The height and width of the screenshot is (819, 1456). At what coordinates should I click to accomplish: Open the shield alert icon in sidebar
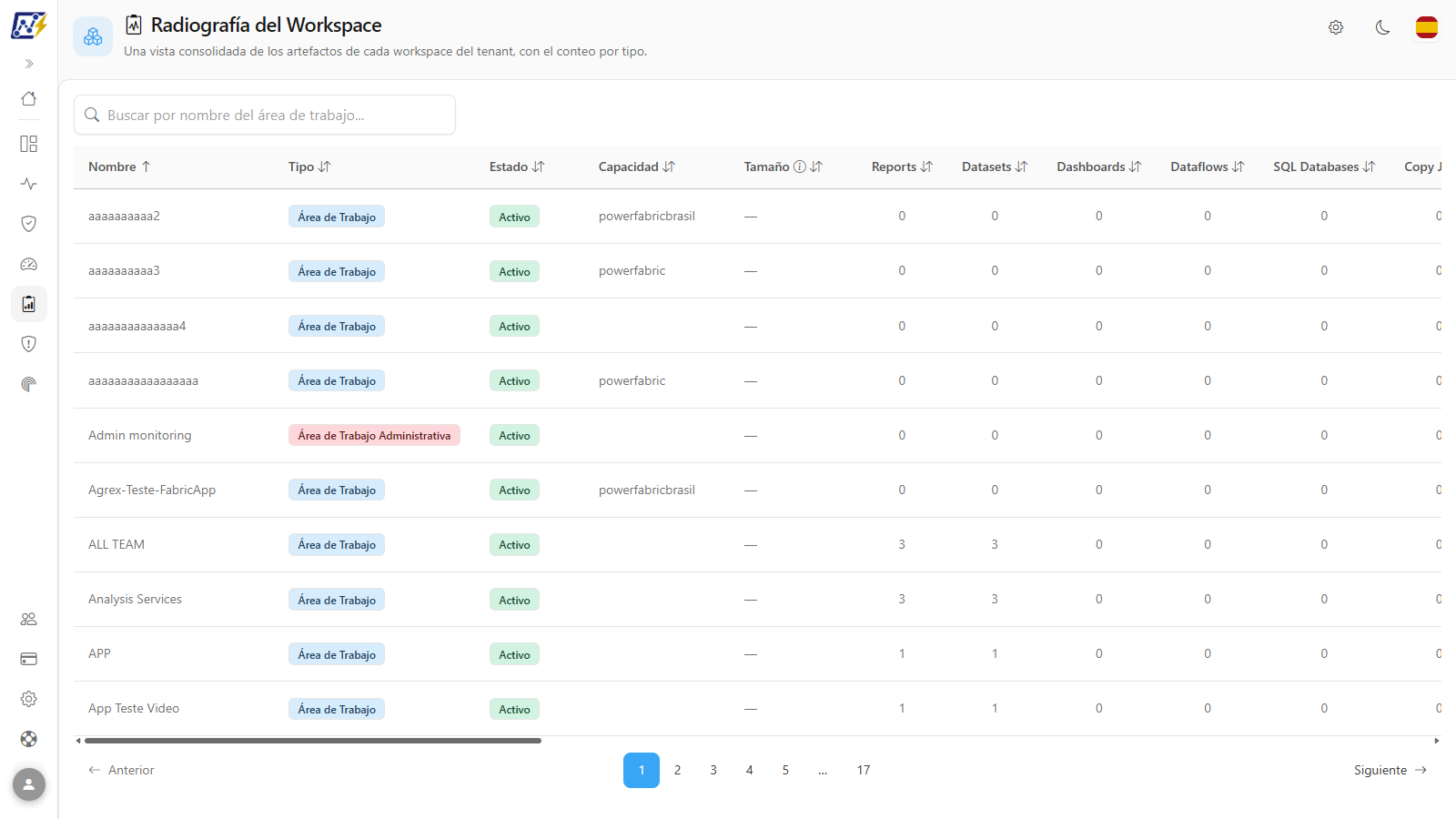29,344
